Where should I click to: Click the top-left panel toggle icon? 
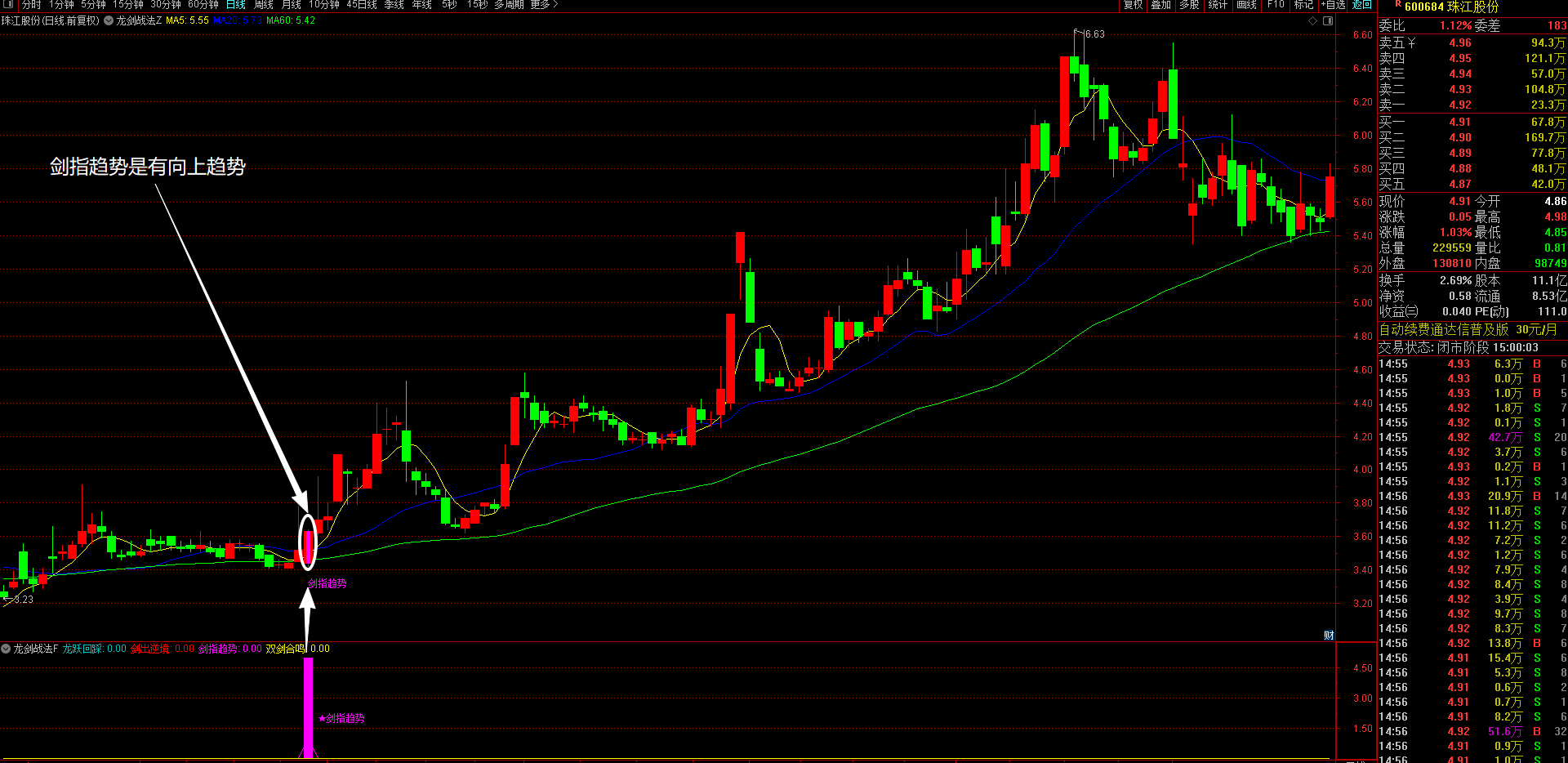coord(10,5)
